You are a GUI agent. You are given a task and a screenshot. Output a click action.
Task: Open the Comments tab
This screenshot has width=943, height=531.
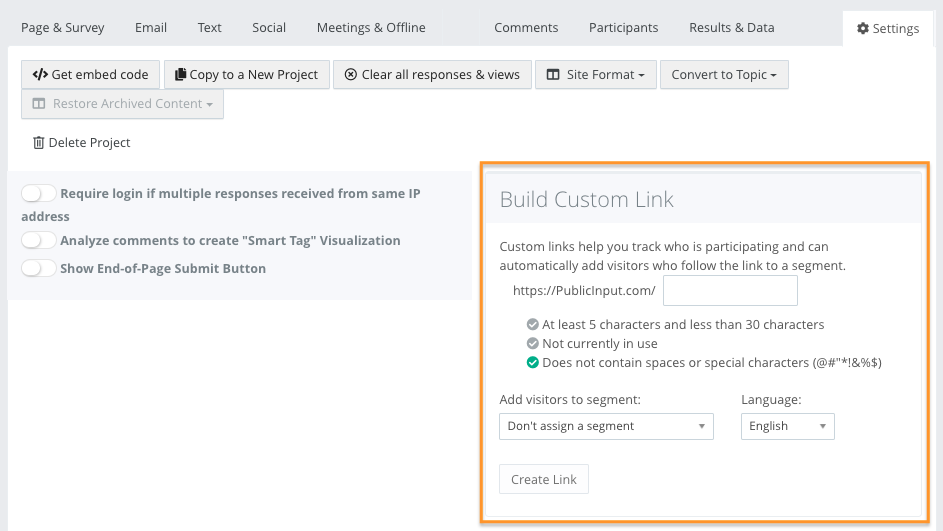click(526, 28)
